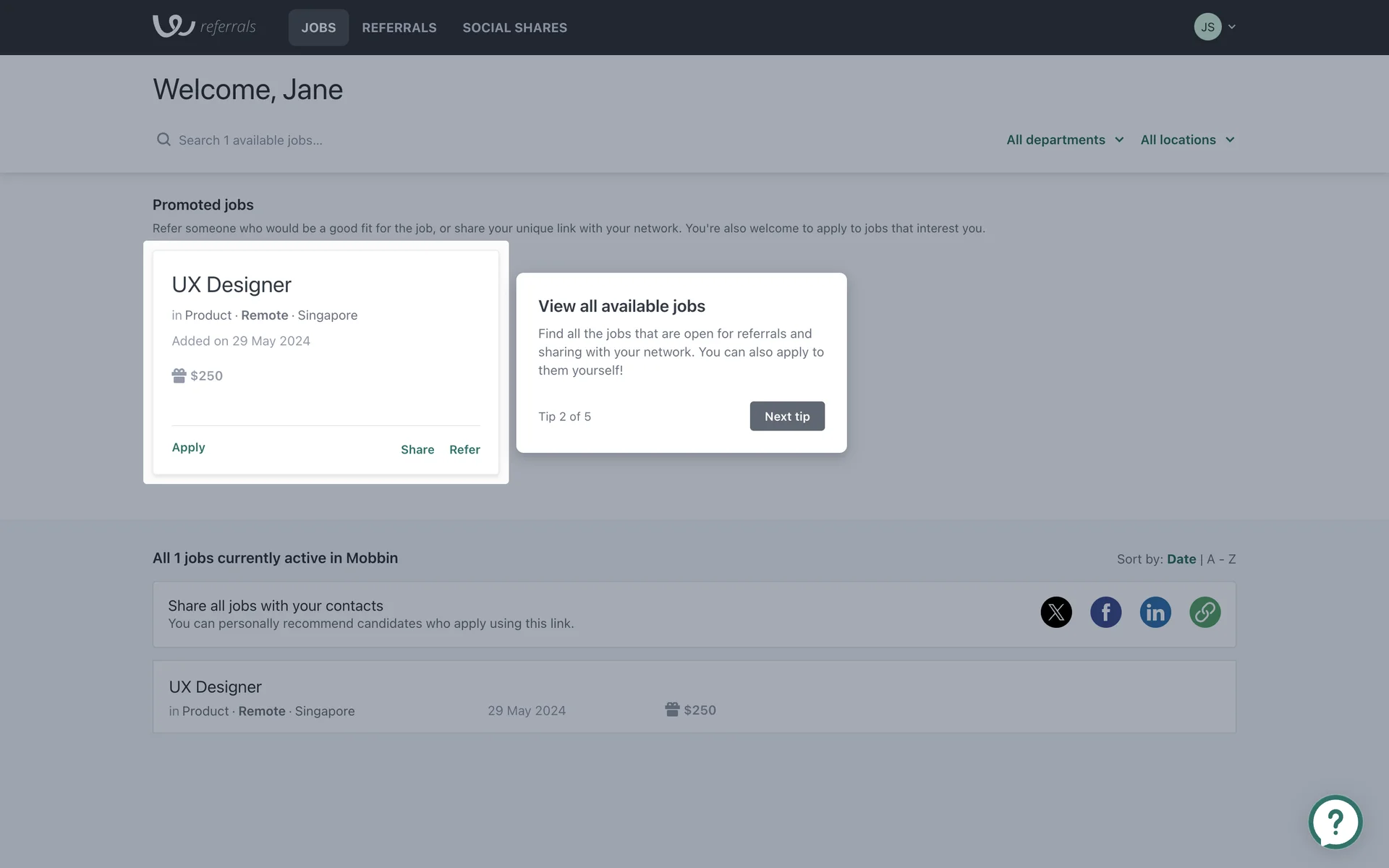Click the search magnifier icon
This screenshot has height=868, width=1389.
(163, 140)
